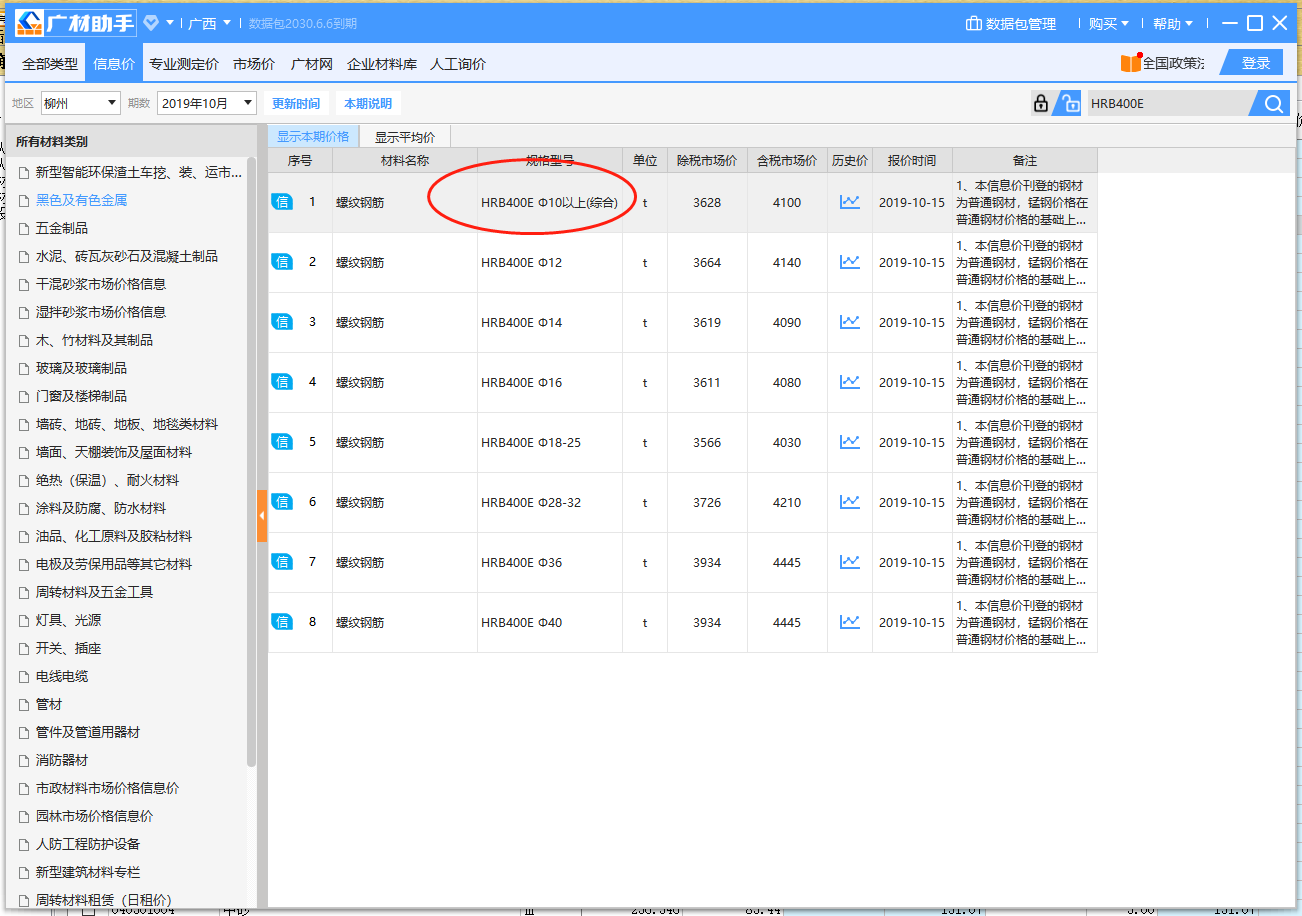1302x916 pixels.
Task: Select 五金制品 category
Action: pyautogui.click(x=62, y=228)
